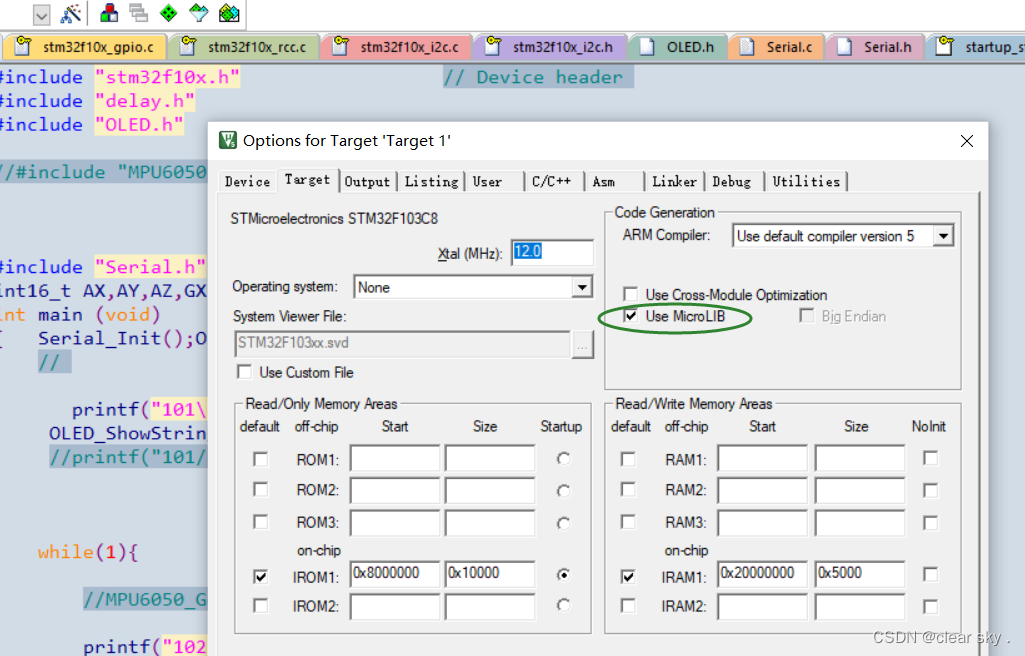This screenshot has height=656, width=1025.
Task: Select the Startup radio button for ROM1
Action: tap(562, 457)
